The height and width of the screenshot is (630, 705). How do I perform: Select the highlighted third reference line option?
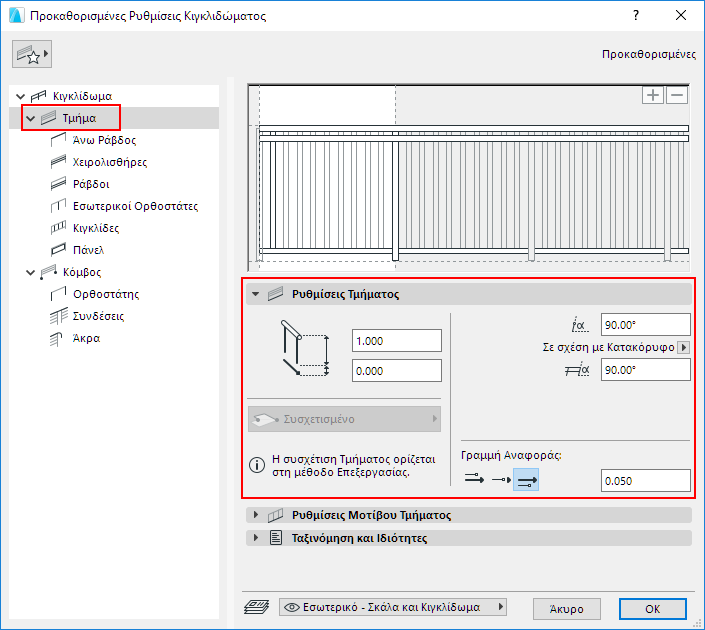[x=526, y=480]
